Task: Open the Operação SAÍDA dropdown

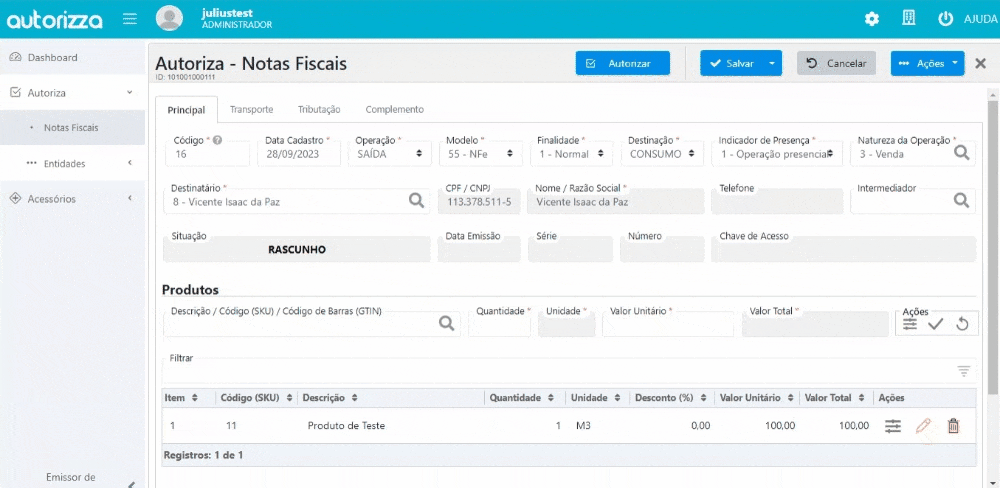Action: [x=390, y=154]
